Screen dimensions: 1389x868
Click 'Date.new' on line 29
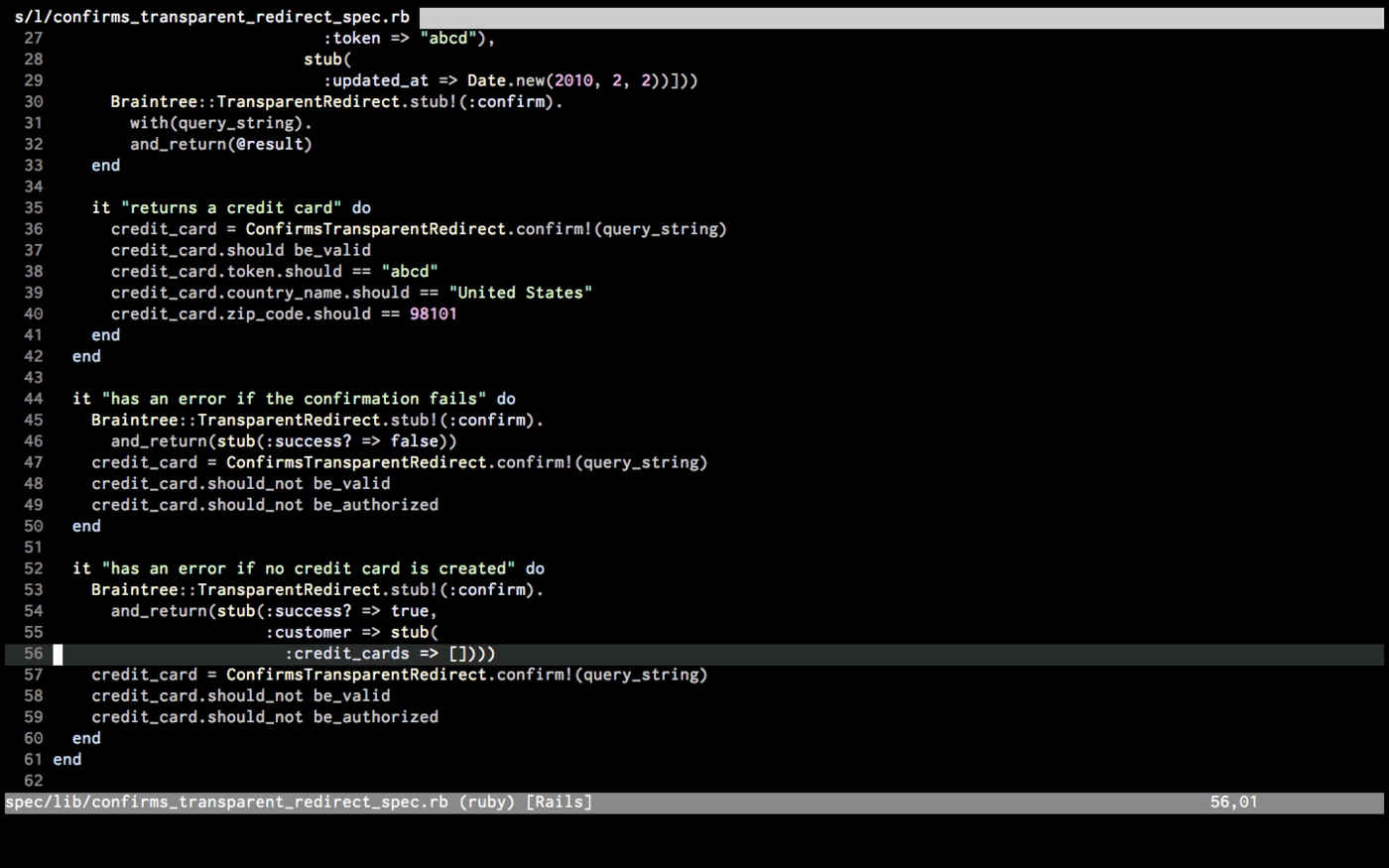tap(506, 80)
